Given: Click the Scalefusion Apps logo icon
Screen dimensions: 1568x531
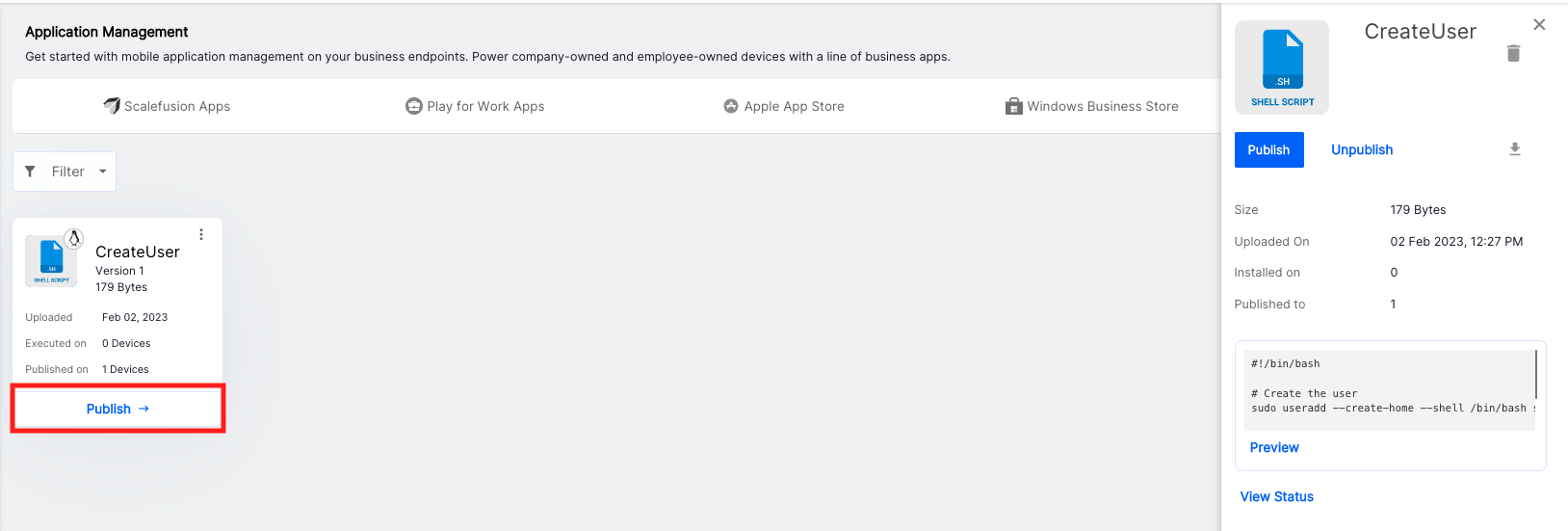Looking at the screenshot, I should tap(112, 106).
